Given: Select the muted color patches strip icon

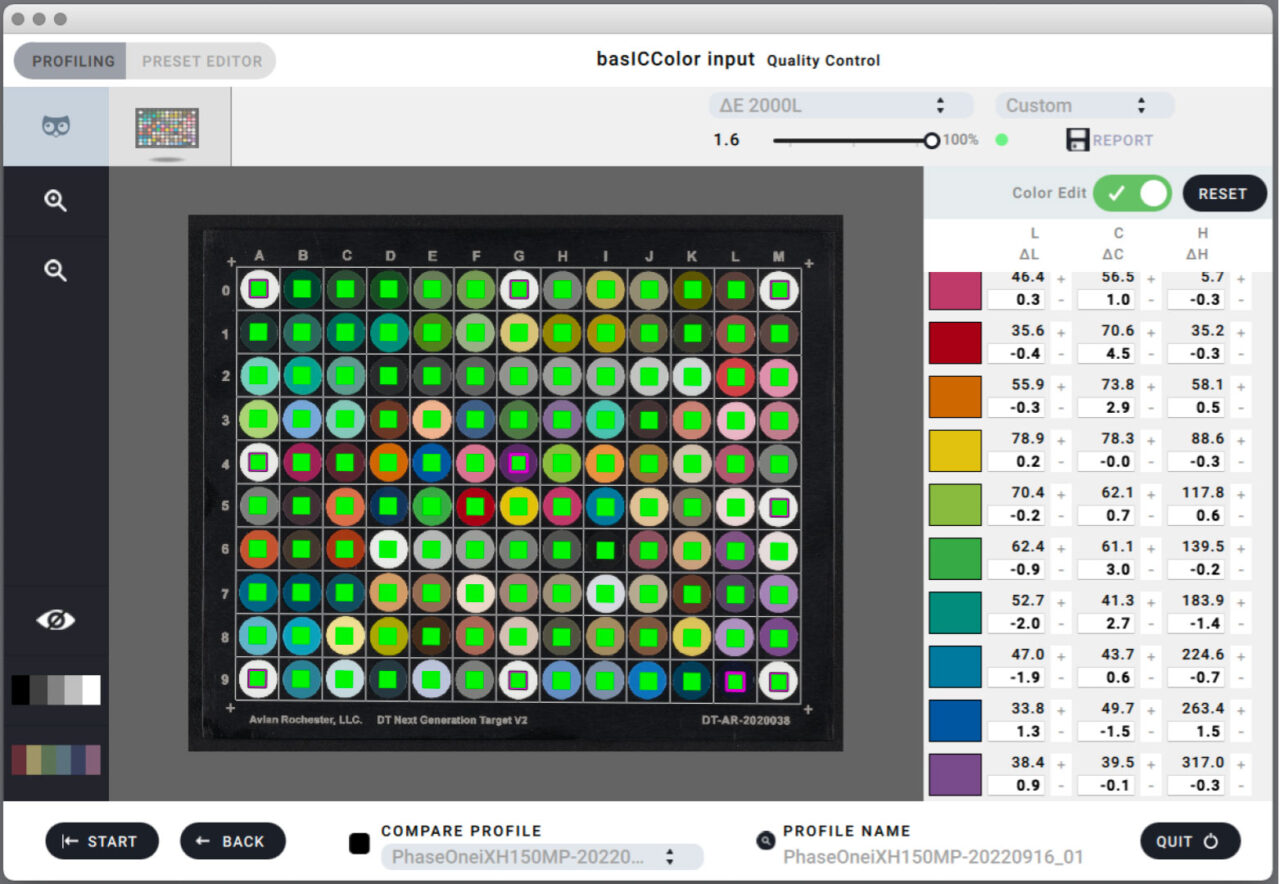Looking at the screenshot, I should [56, 760].
